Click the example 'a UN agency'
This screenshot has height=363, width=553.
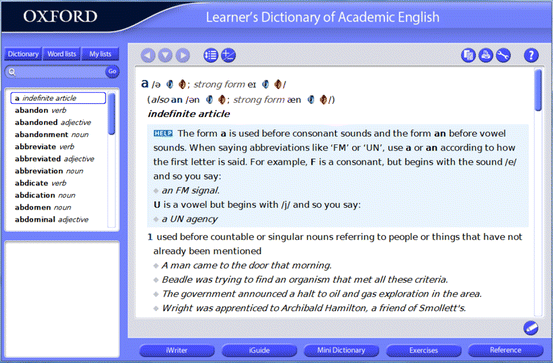tap(190, 219)
